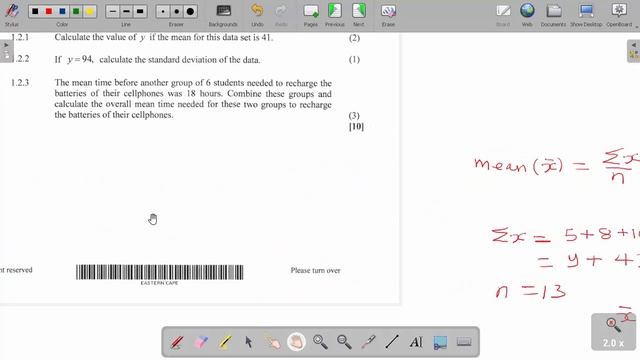Choose the large eraser size
The width and height of the screenshot is (640, 360).
tap(190, 11)
